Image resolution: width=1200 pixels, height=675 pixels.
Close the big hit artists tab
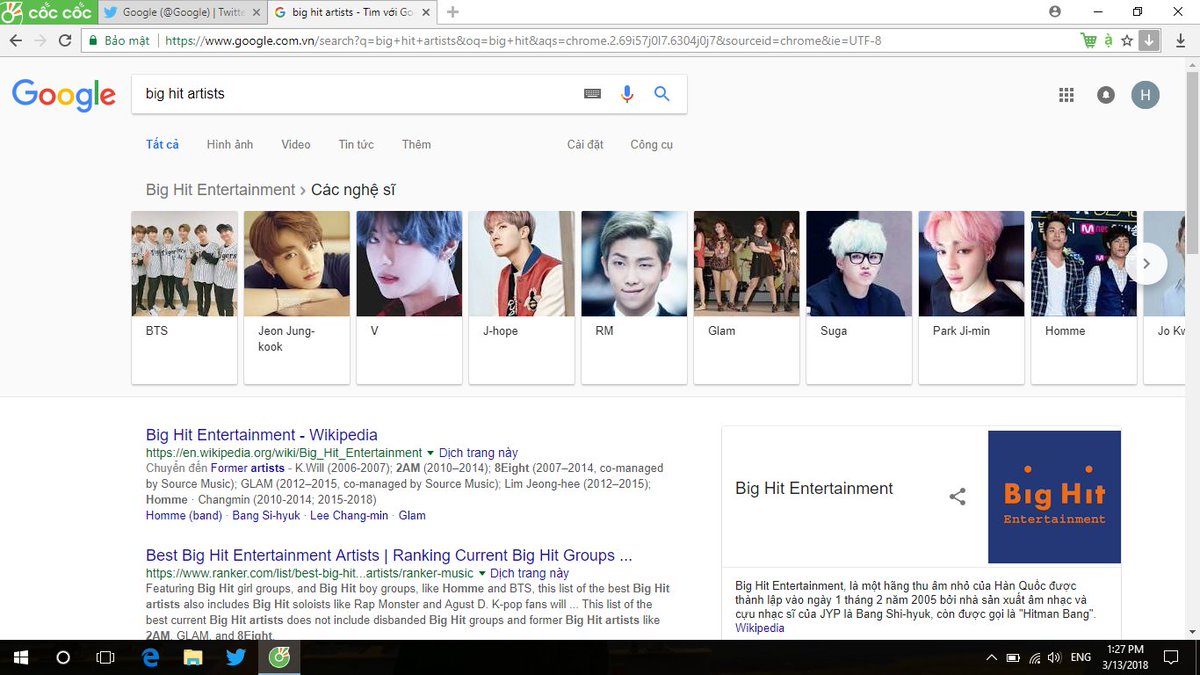pyautogui.click(x=427, y=12)
